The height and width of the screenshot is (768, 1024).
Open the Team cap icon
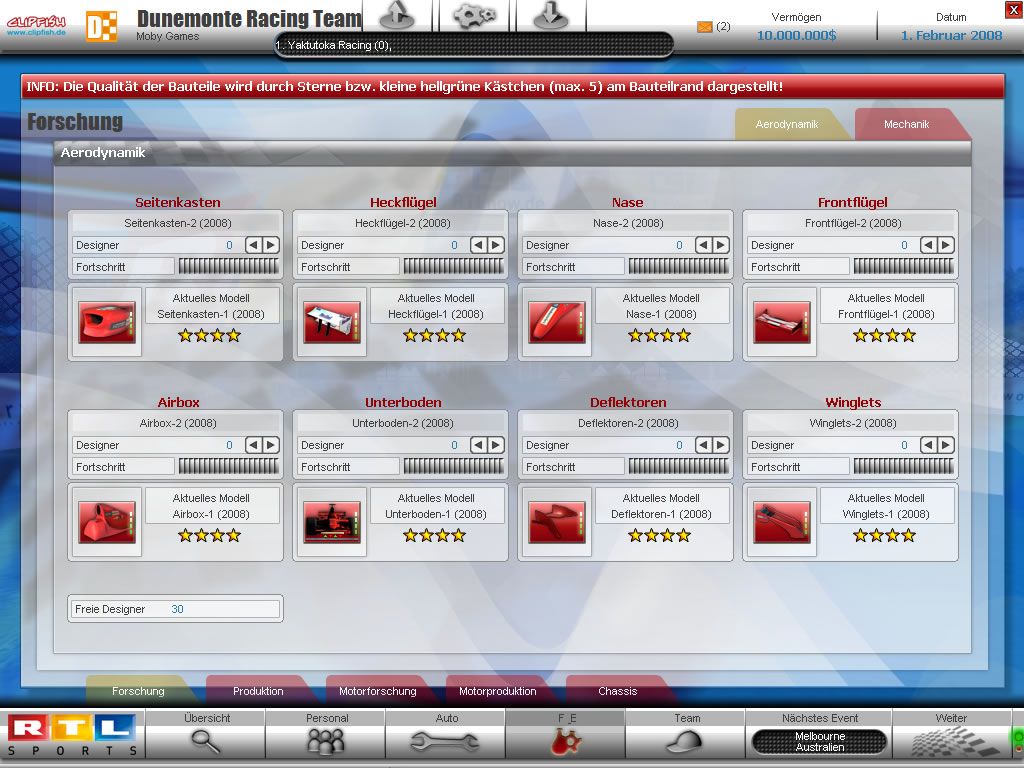coord(685,741)
